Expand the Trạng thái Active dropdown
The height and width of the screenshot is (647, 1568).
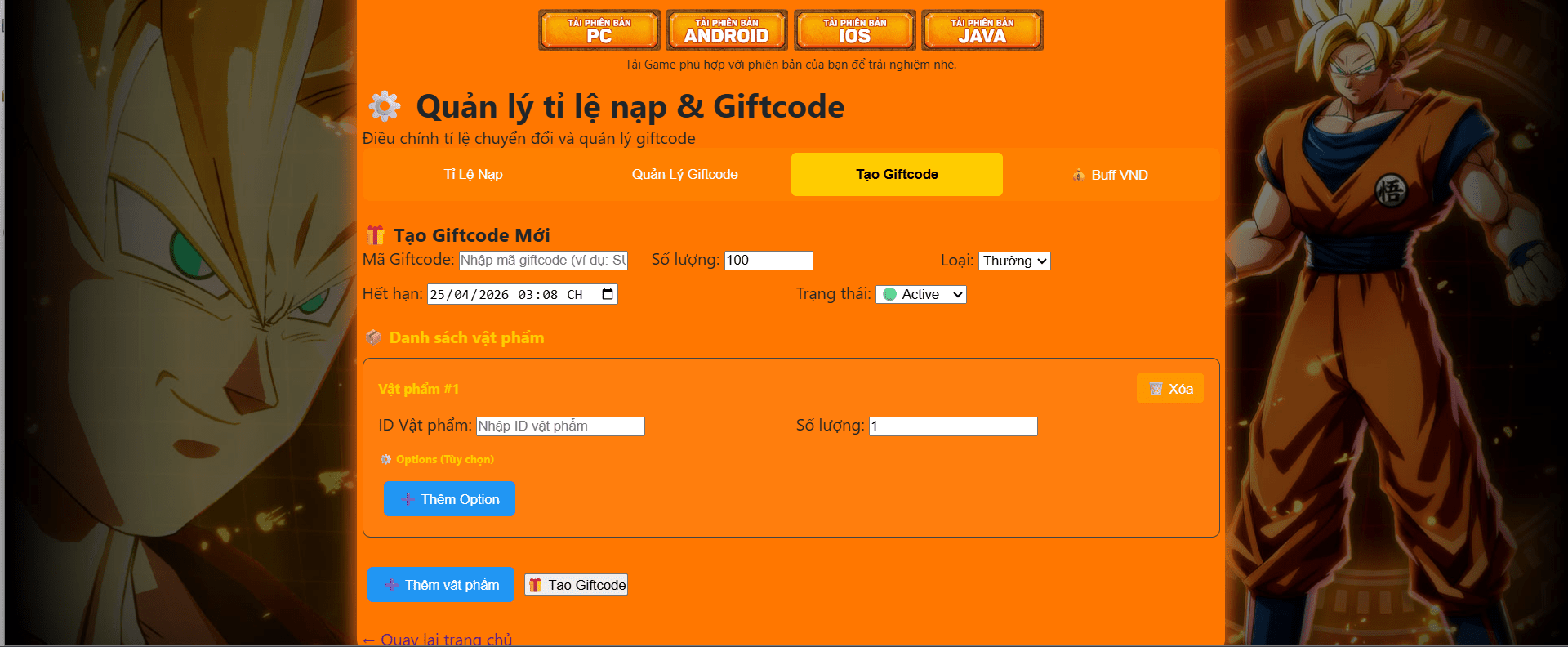point(921,294)
